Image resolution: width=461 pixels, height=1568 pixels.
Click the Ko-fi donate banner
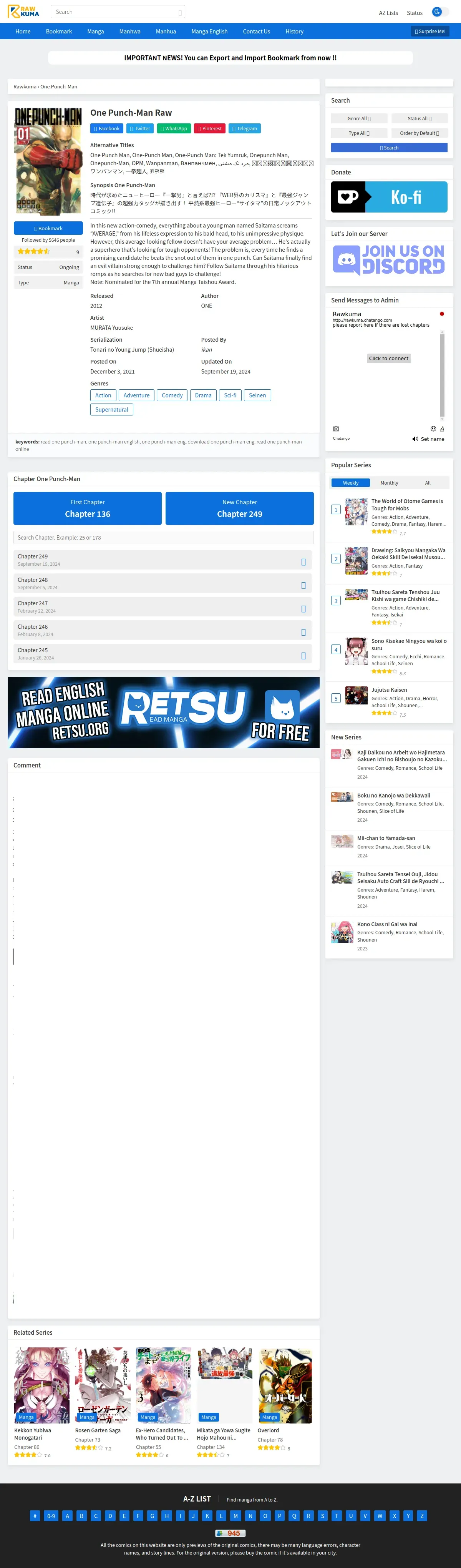pos(389,197)
